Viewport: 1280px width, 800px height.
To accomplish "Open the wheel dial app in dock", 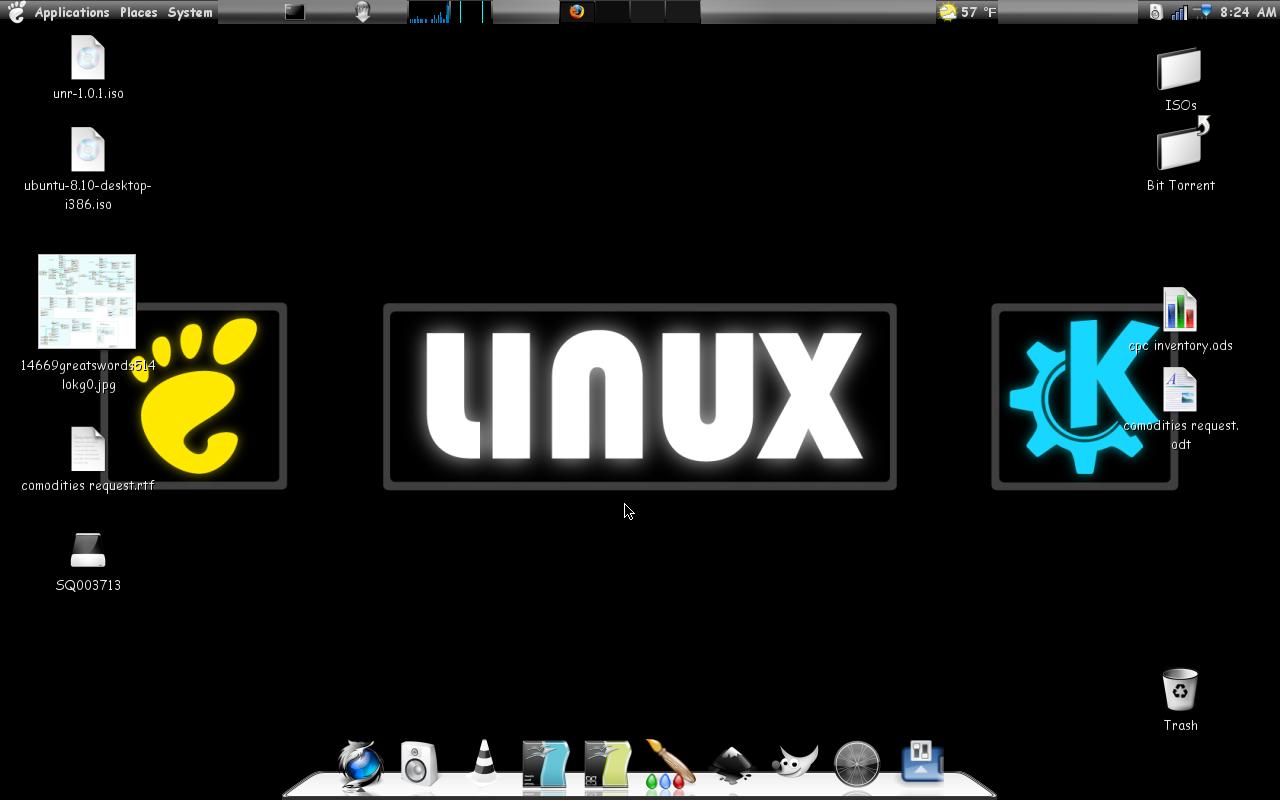I will (857, 765).
